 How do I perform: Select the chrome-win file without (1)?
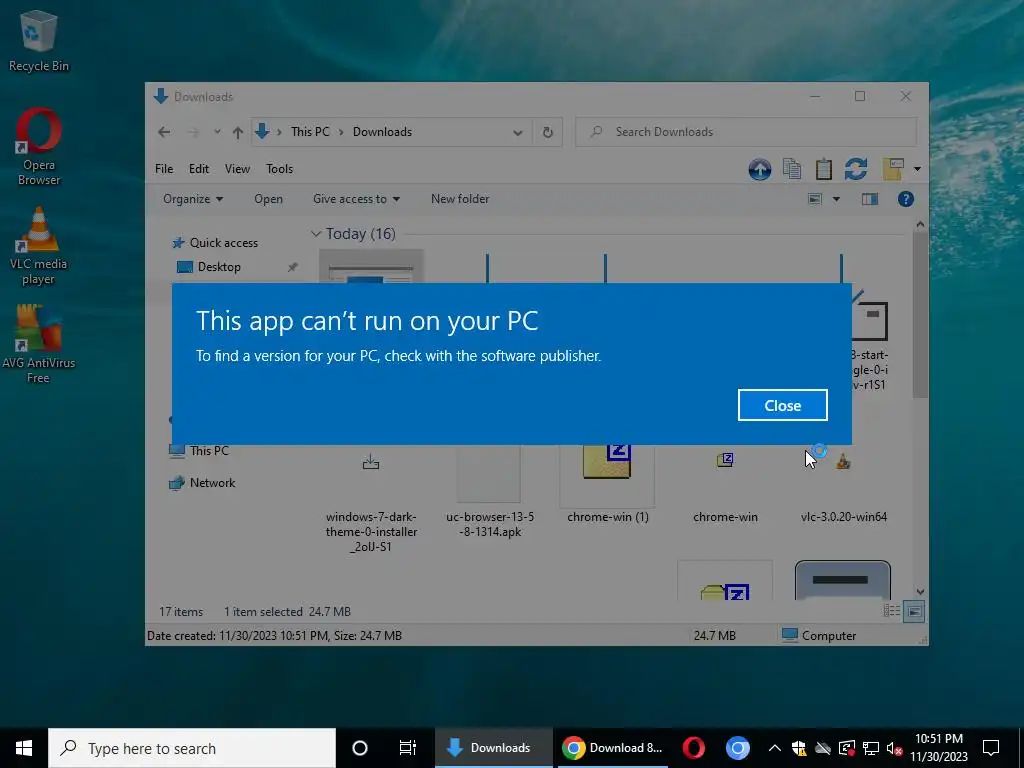pyautogui.click(x=725, y=487)
